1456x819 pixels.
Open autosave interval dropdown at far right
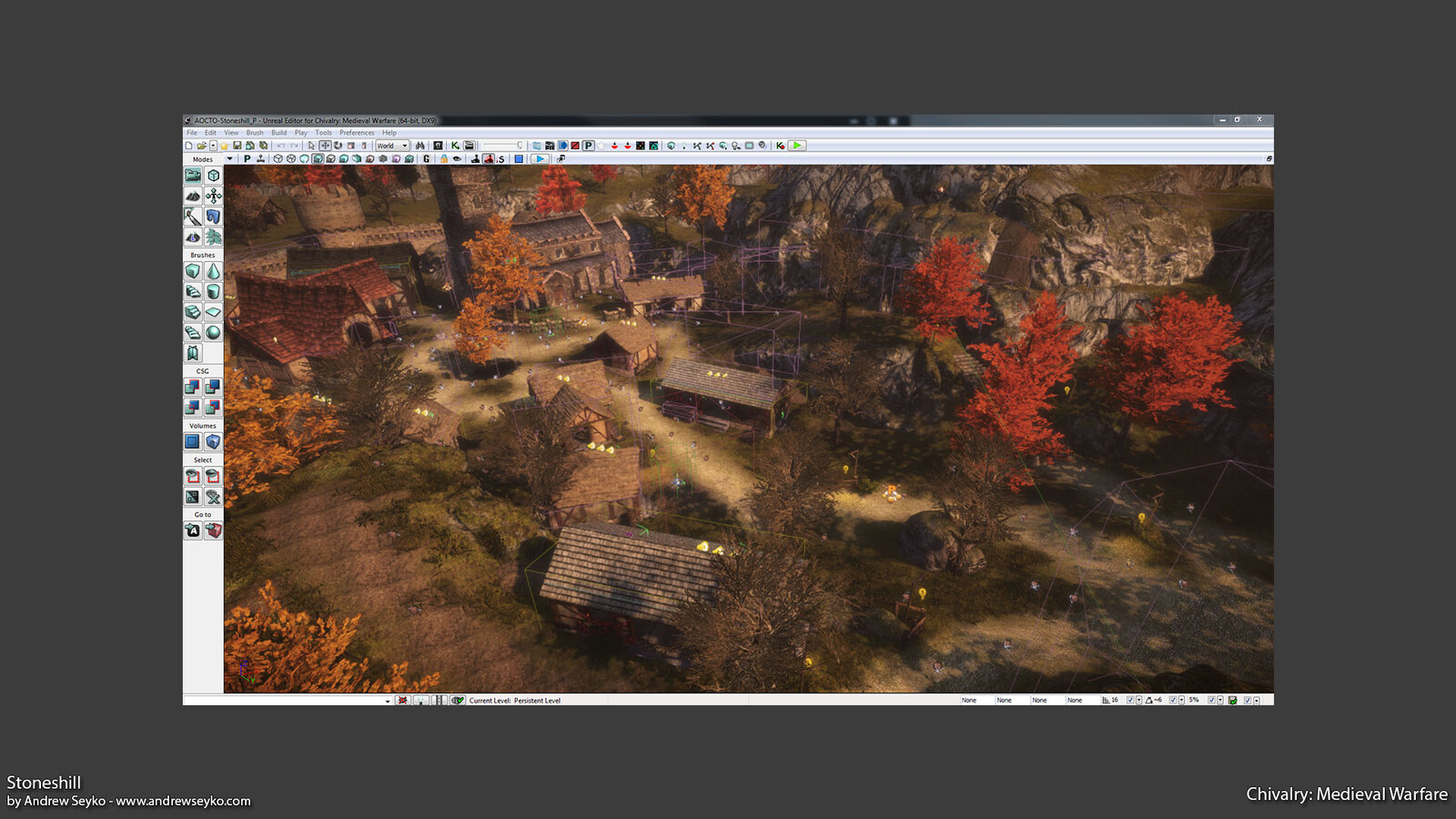tap(1257, 700)
